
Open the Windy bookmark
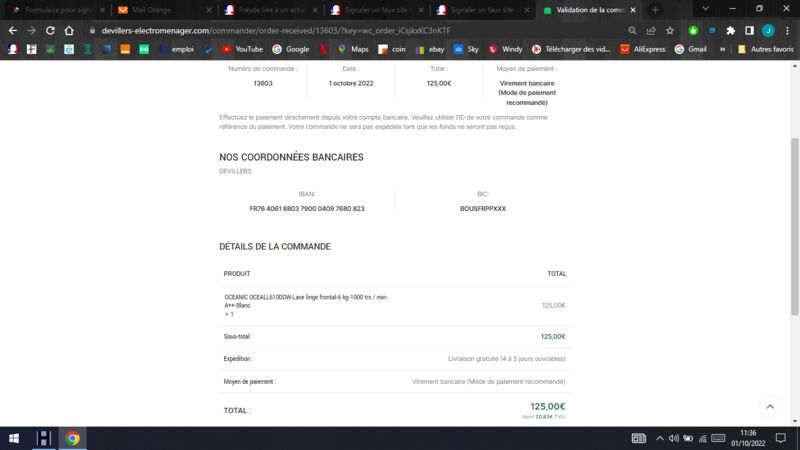click(506, 49)
